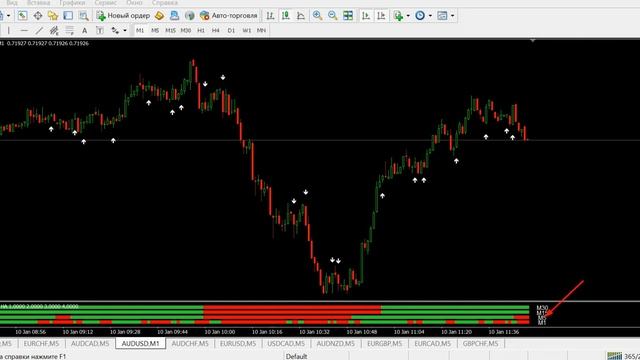This screenshot has height=360, width=640.
Task: Click the connection status bars indicator
Action: [614, 356]
